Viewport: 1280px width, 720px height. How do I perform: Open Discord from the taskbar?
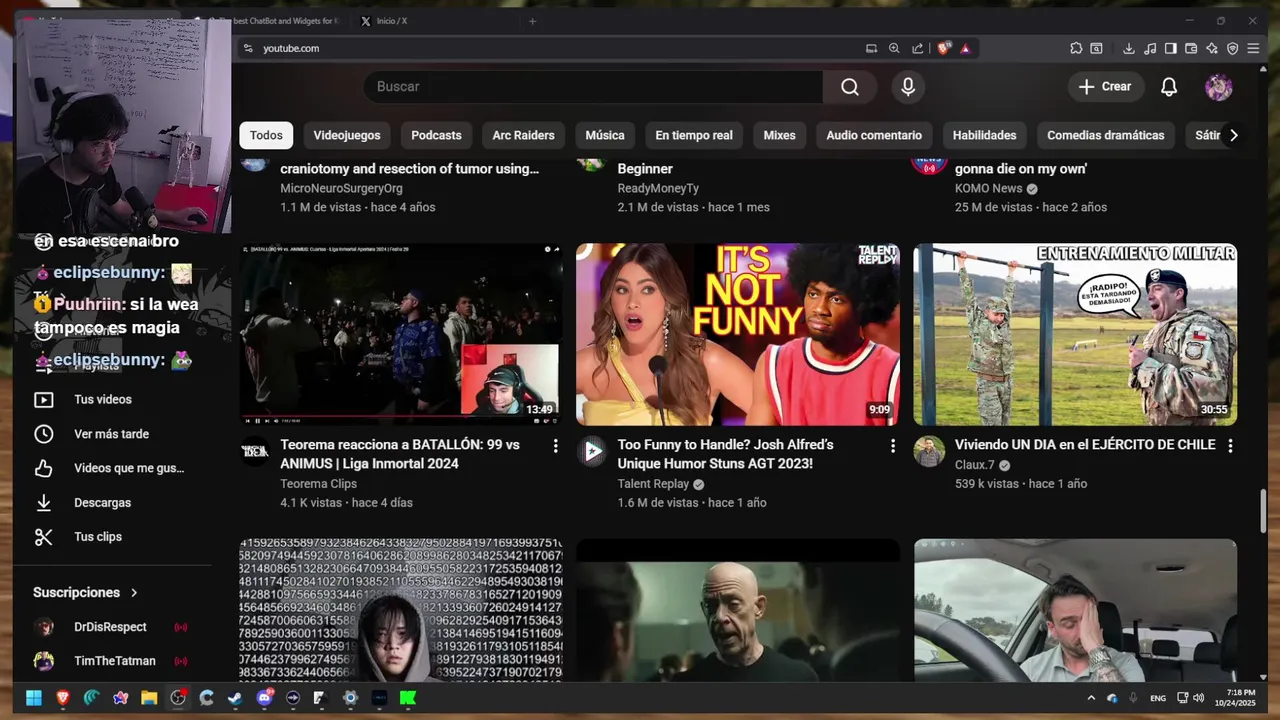click(264, 698)
